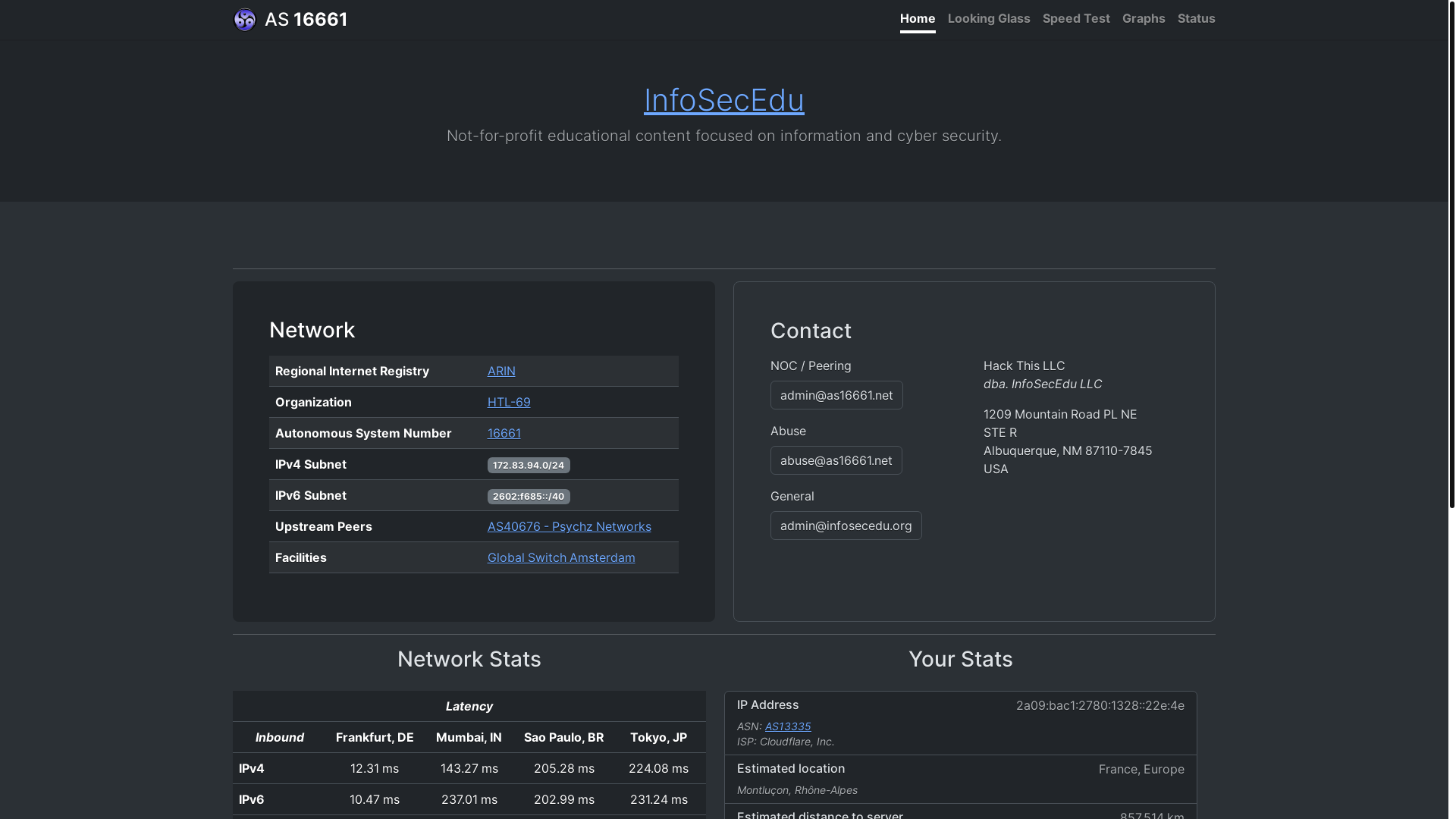
Task: Click the France, Europe location value
Action: 1141,769
